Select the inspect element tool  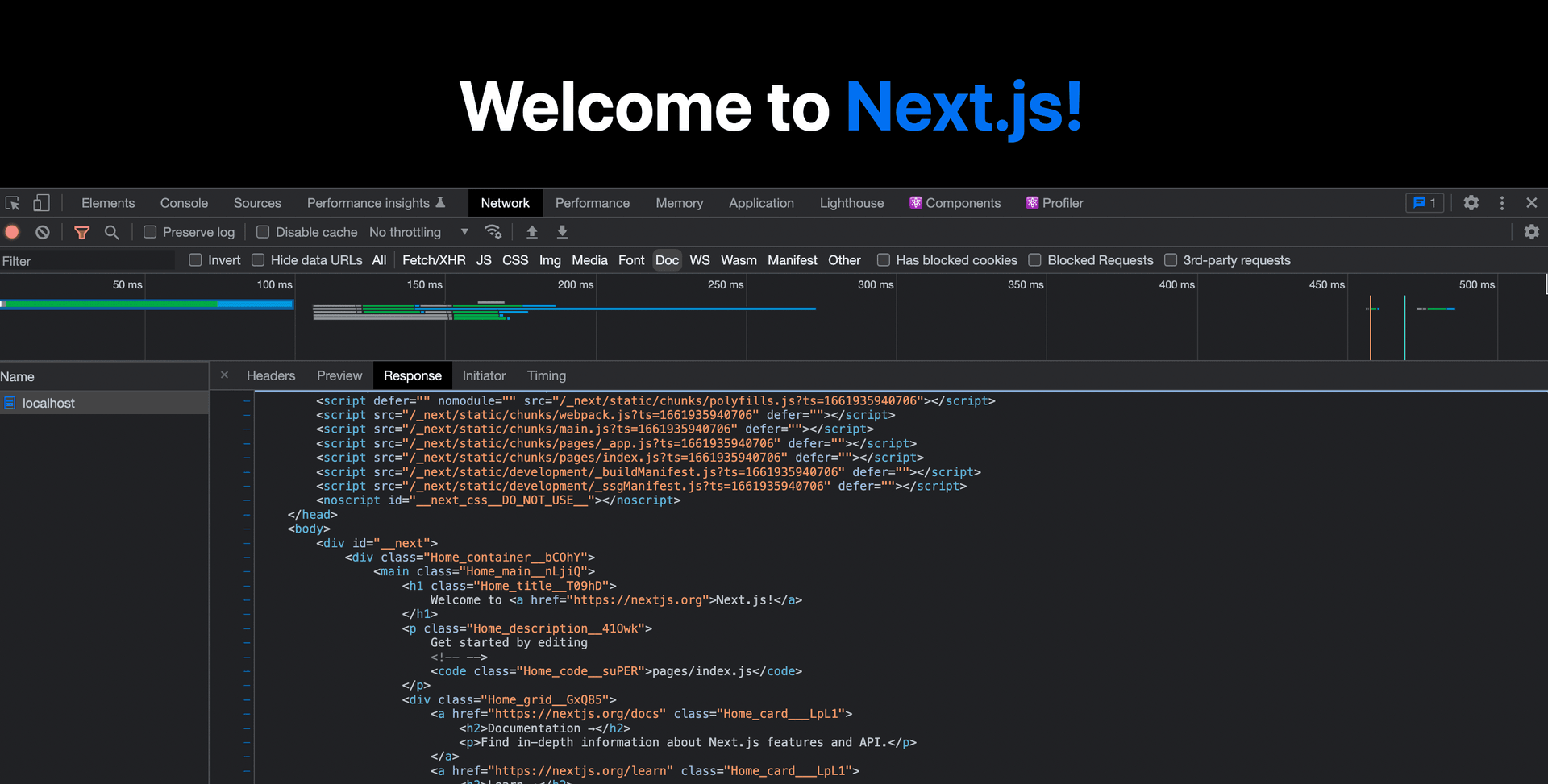(12, 203)
